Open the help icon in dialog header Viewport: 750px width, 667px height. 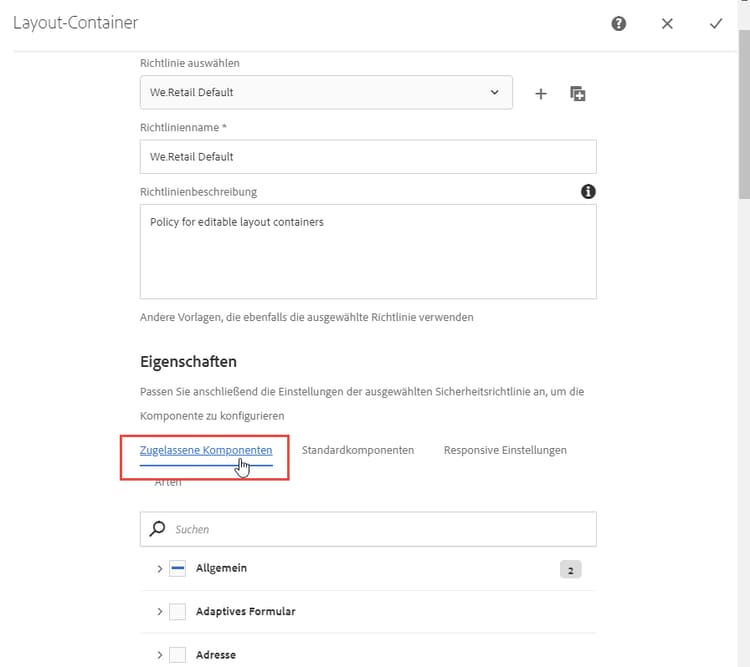[x=619, y=23]
